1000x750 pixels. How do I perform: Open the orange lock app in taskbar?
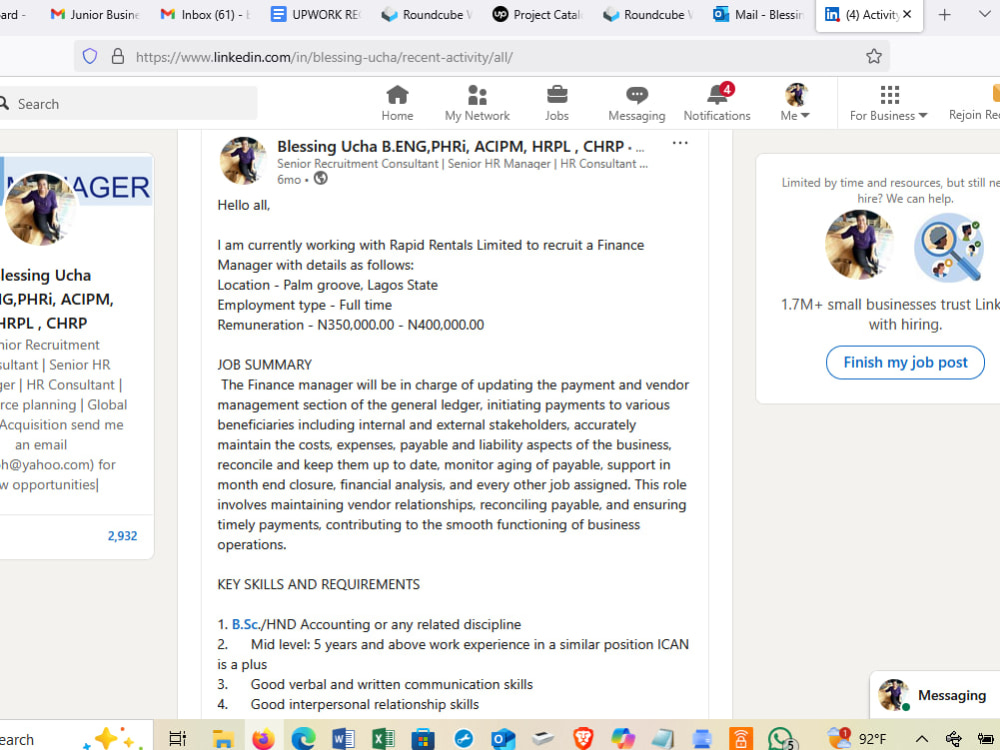740,738
